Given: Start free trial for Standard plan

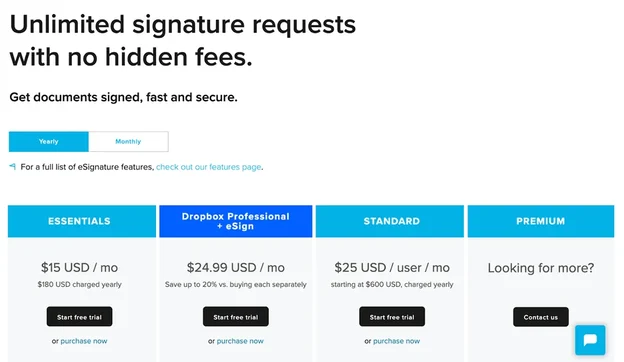Looking at the screenshot, I should coord(392,317).
